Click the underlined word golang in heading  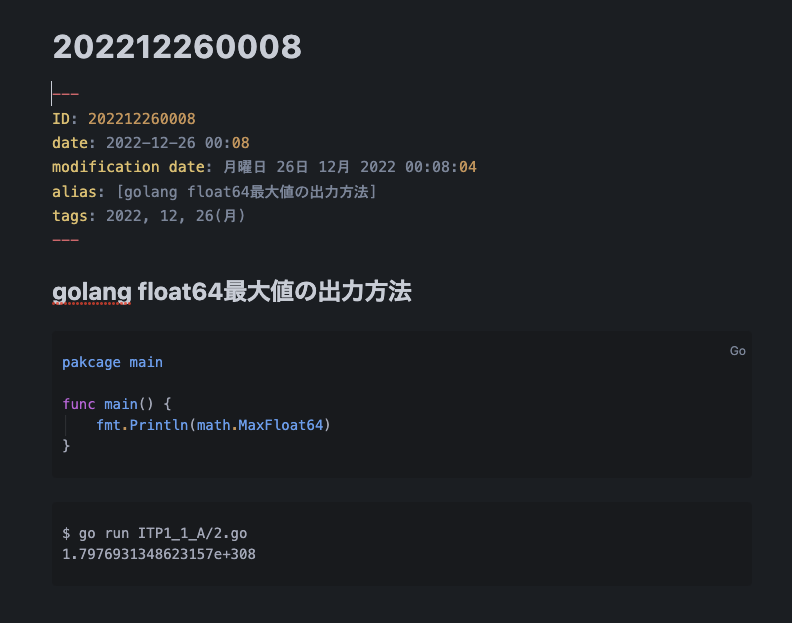coord(92,292)
